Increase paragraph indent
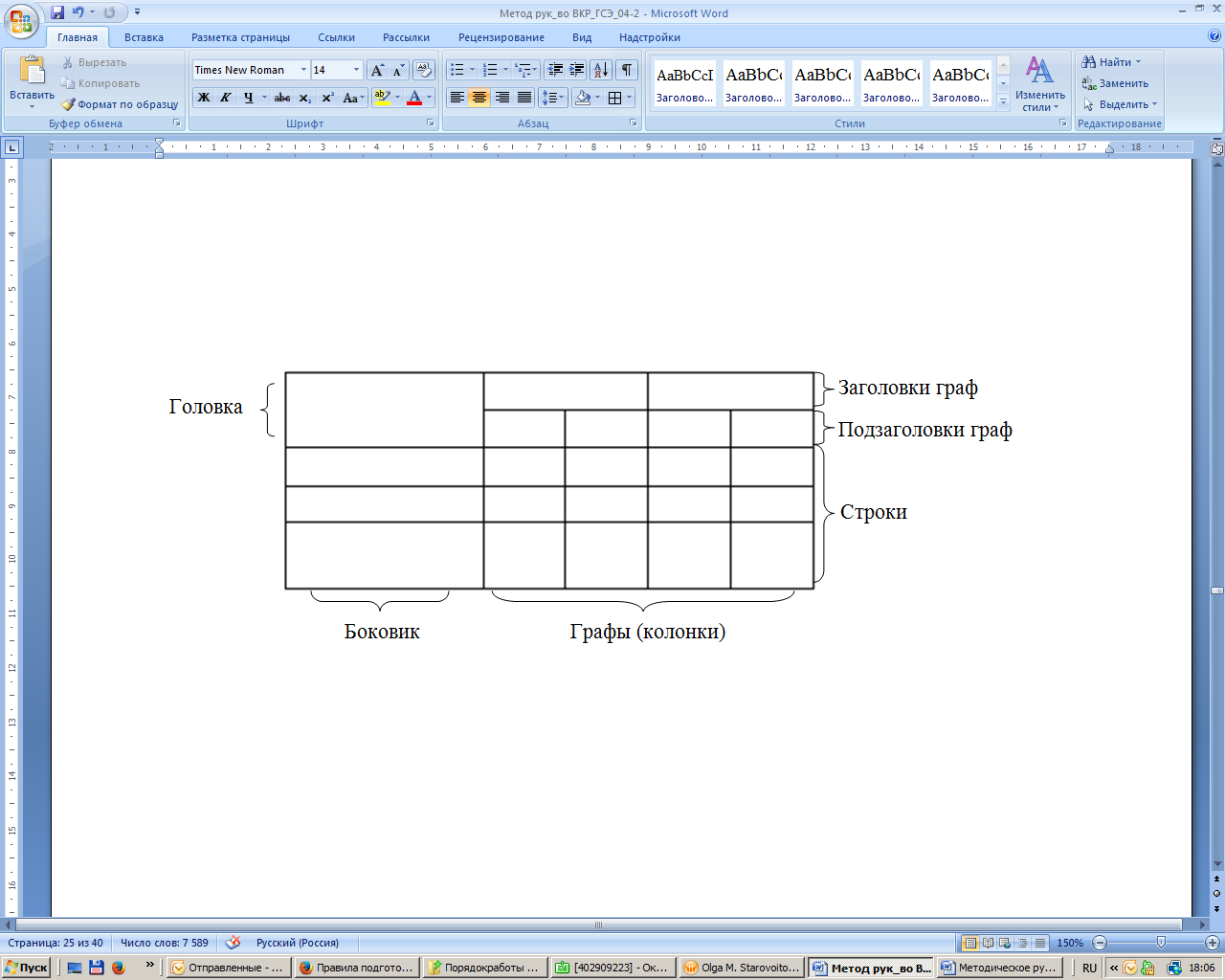Image resolution: width=1225 pixels, height=980 pixels. coord(577,70)
